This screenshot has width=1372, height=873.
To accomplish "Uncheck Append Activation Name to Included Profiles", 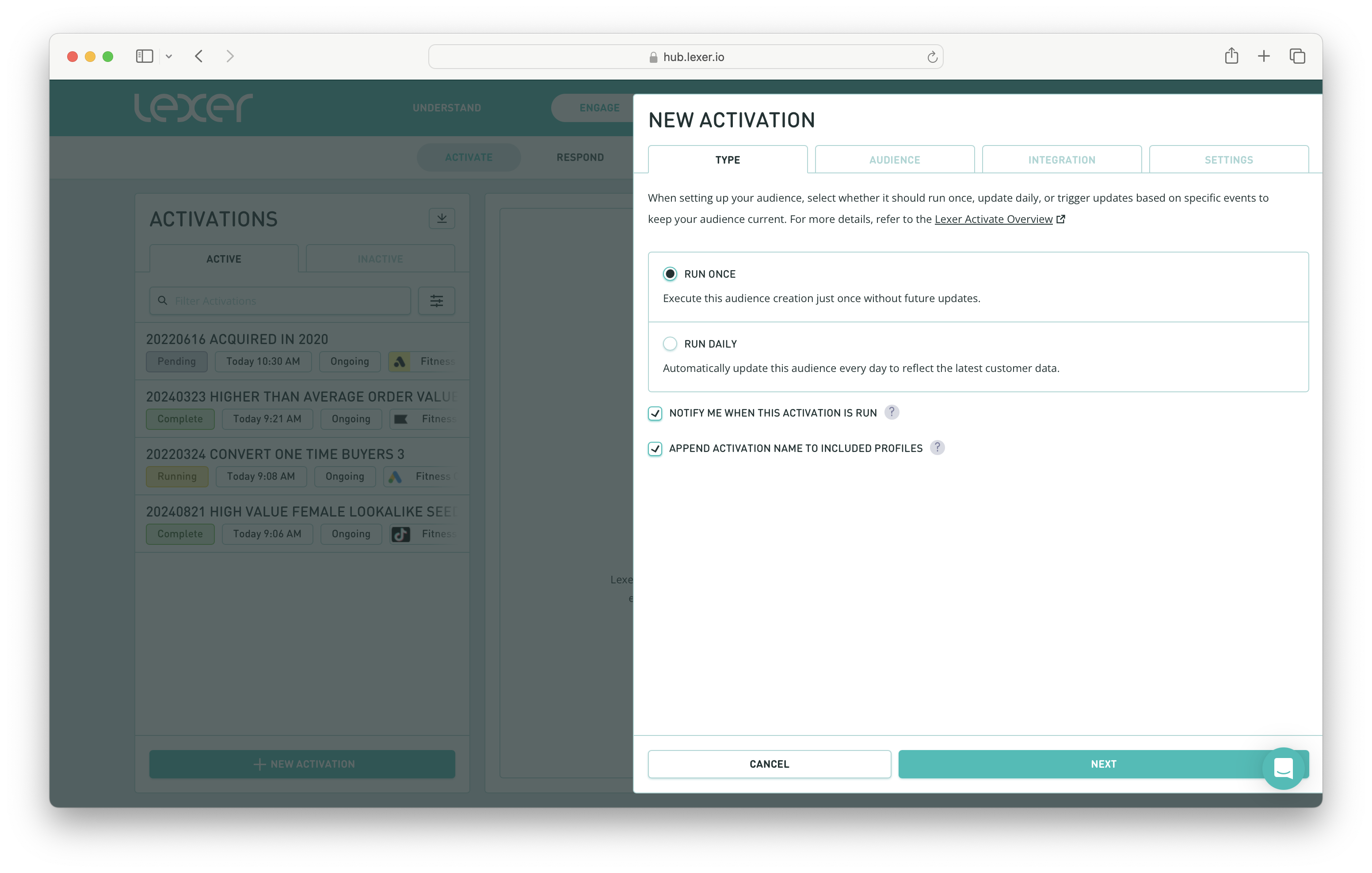I will click(x=655, y=448).
